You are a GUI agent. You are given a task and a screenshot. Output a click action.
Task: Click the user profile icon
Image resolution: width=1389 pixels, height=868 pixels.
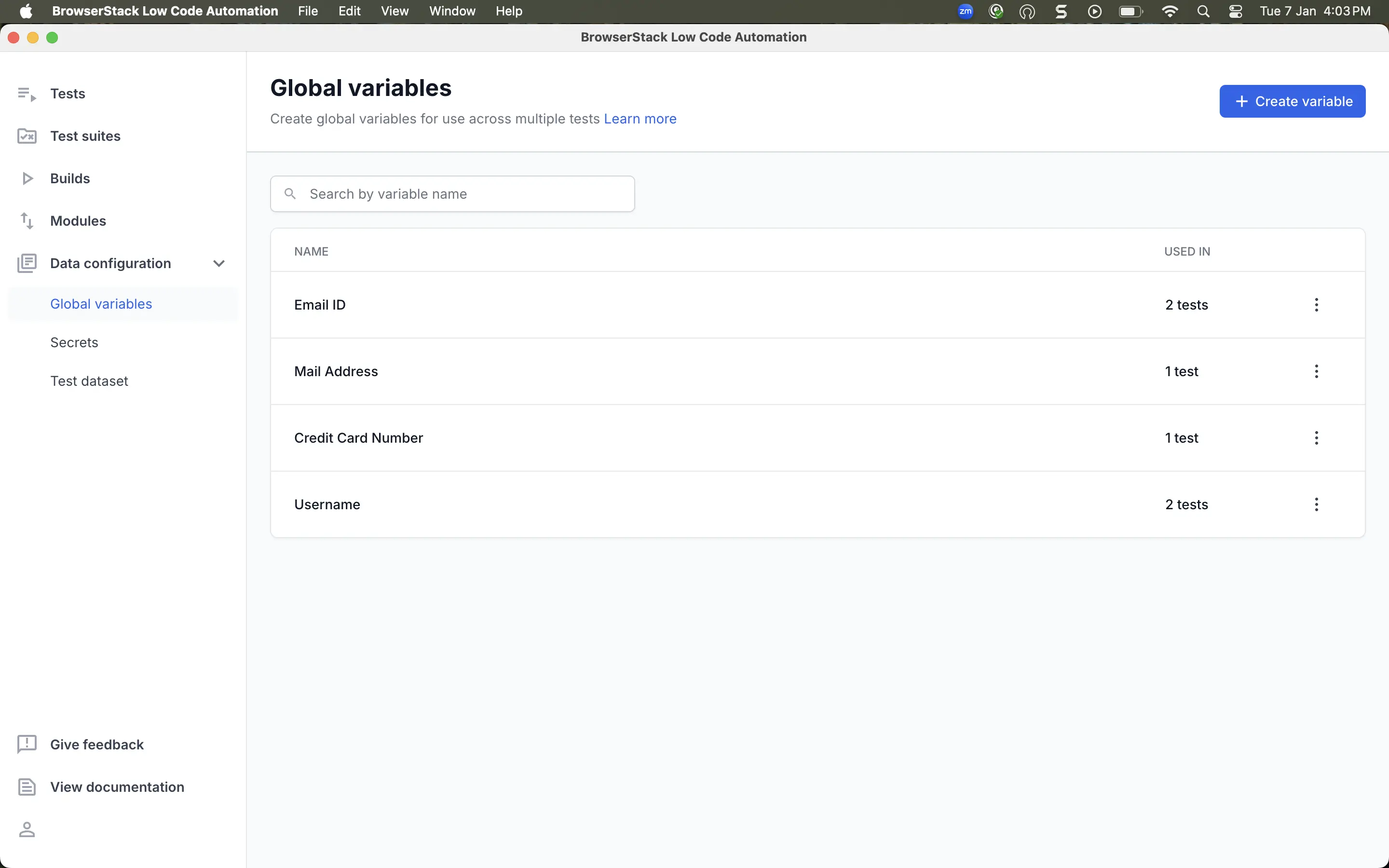tap(27, 829)
